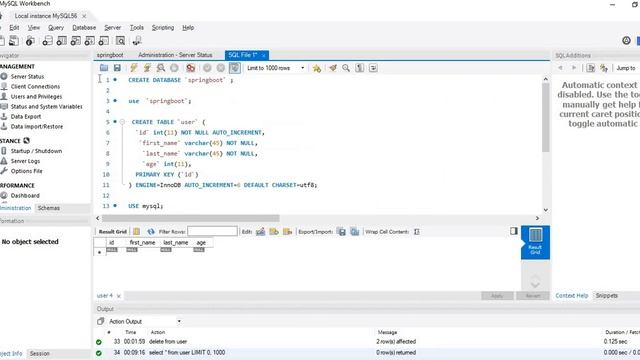The height and width of the screenshot is (360, 640).
Task: Open Users and Privileges
Action: (36, 96)
